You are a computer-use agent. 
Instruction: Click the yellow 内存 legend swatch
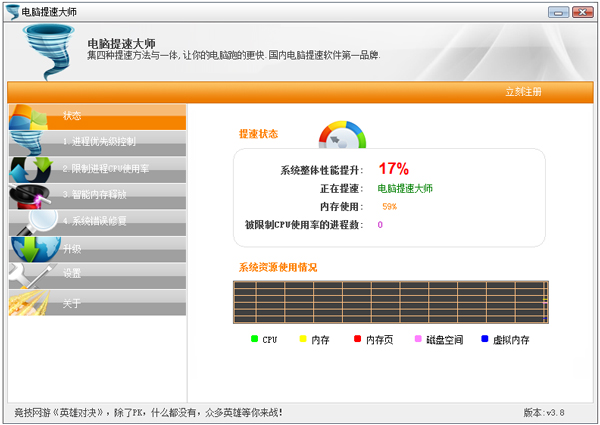click(303, 339)
